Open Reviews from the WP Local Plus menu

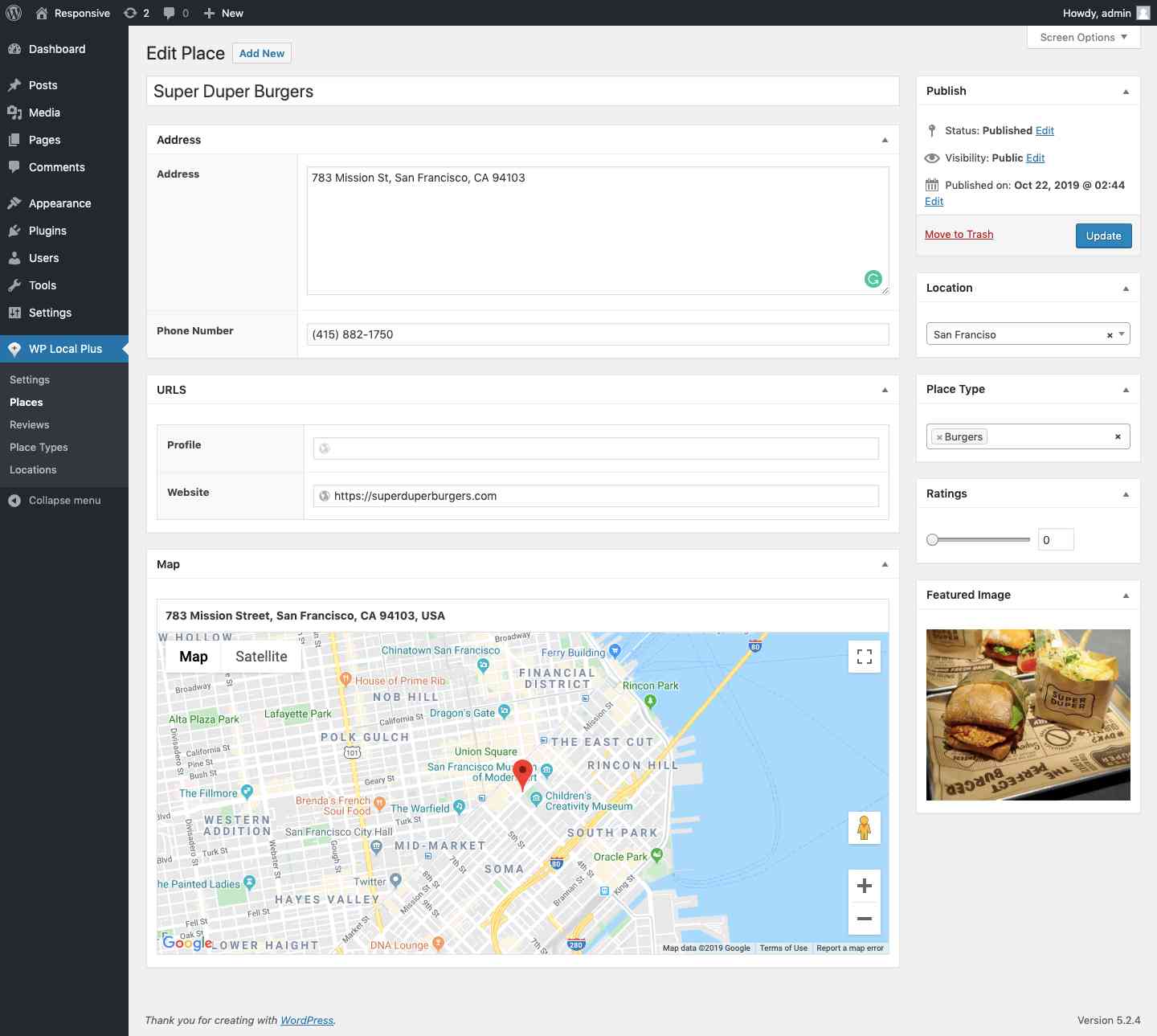[29, 424]
